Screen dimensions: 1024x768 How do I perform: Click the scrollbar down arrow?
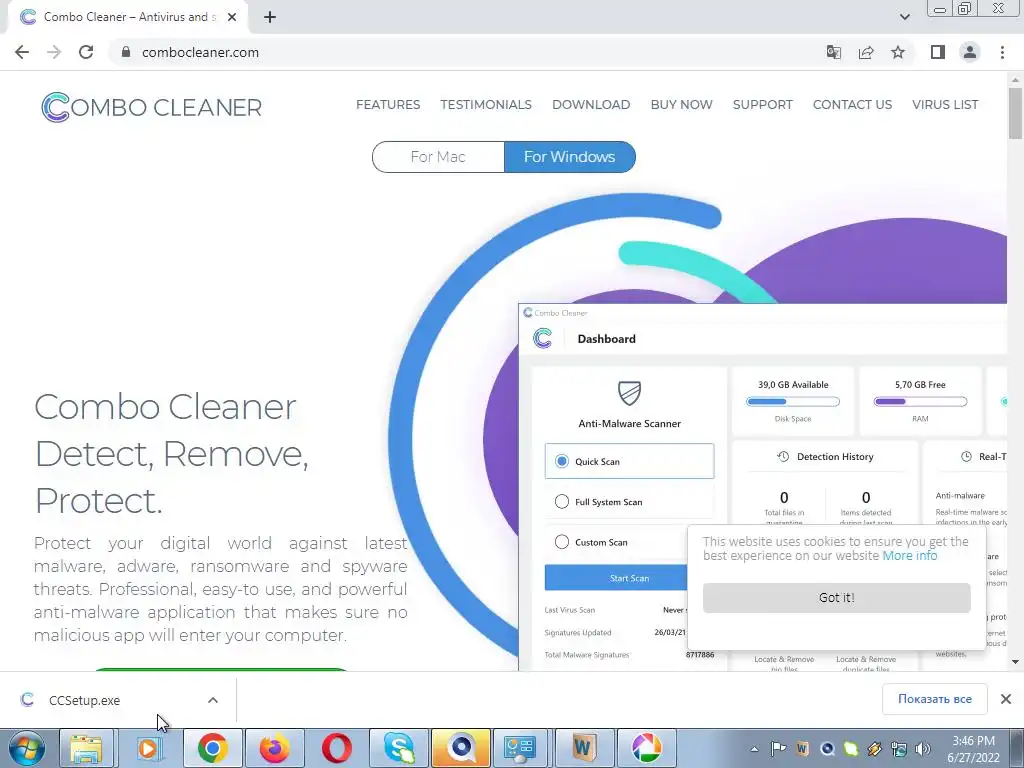1015,662
